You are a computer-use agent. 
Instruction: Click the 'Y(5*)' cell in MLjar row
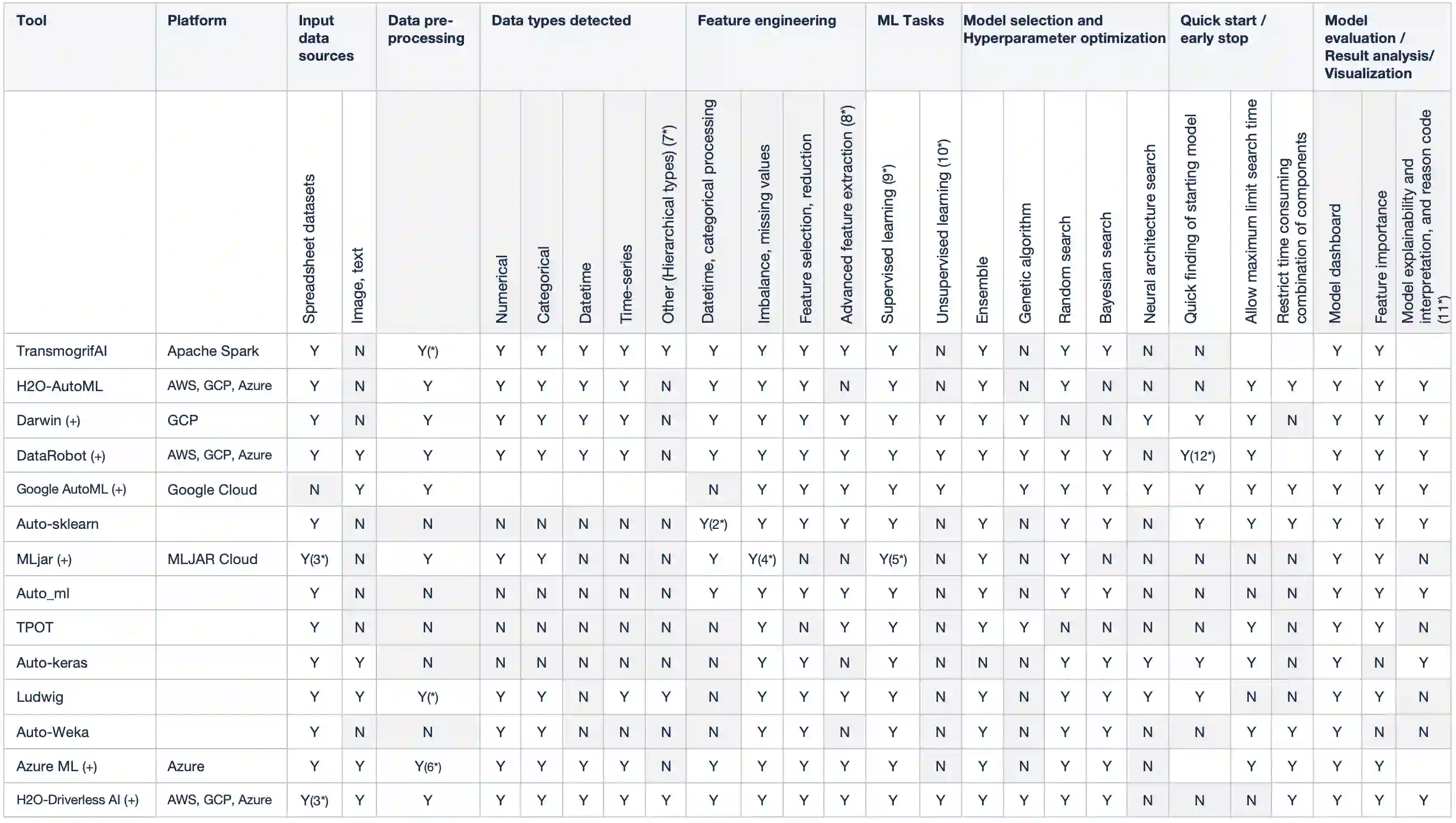(892, 560)
